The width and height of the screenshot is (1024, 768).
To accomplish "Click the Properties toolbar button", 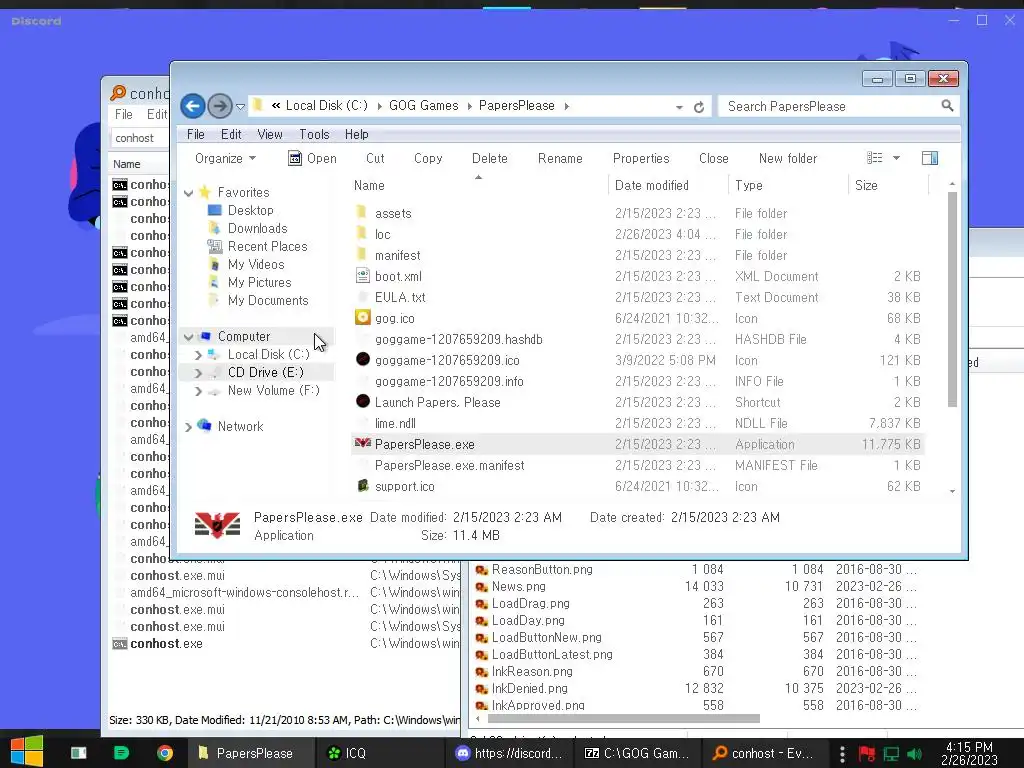I will coord(641,159).
